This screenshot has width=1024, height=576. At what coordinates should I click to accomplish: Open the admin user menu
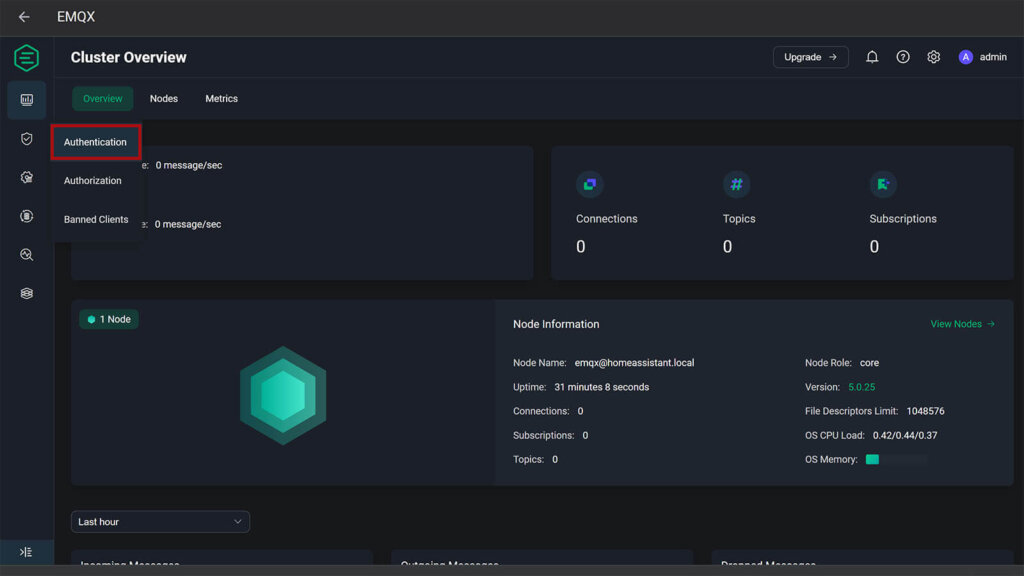[983, 57]
